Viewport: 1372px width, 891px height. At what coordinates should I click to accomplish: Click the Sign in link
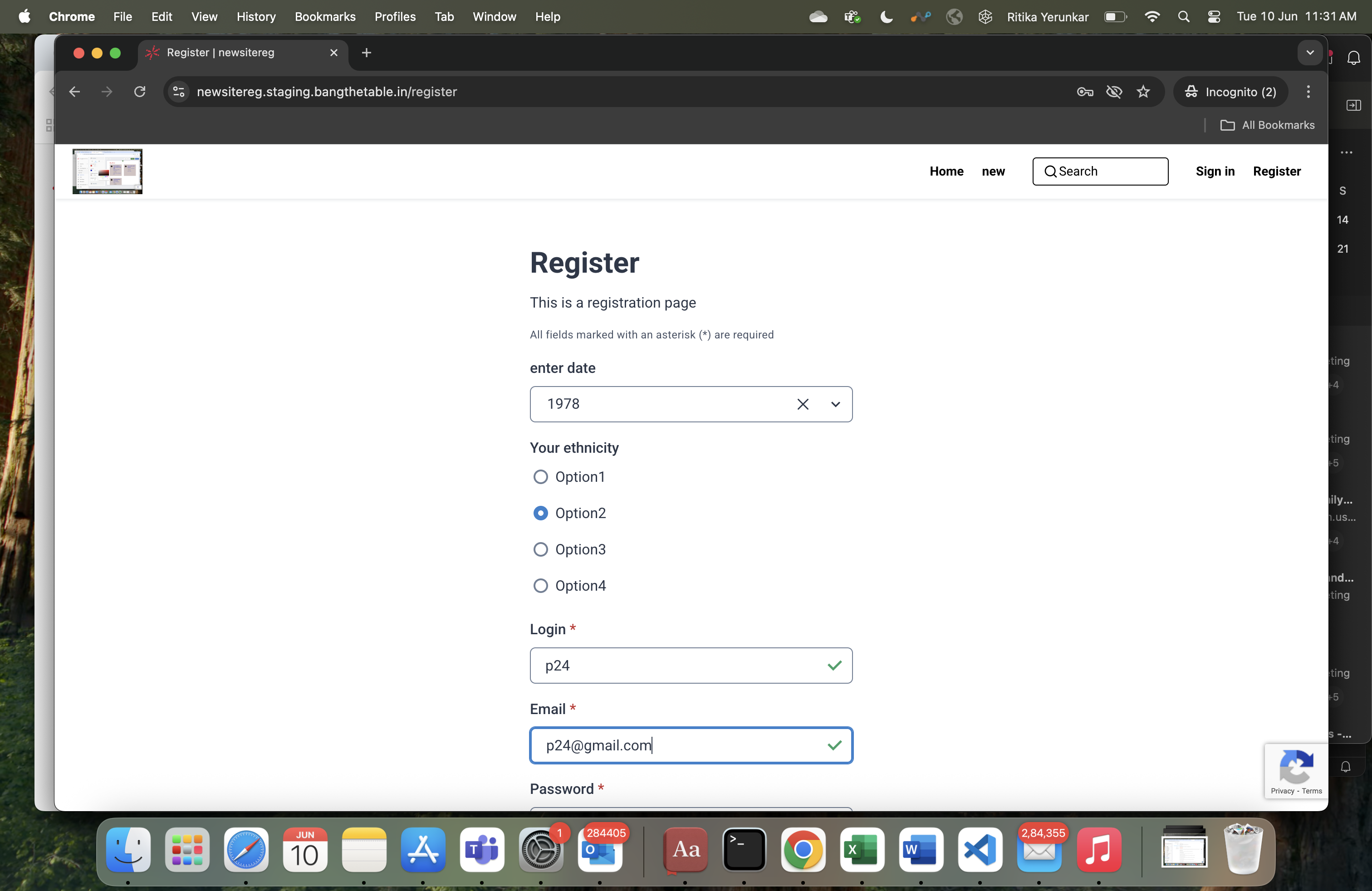[x=1215, y=171]
